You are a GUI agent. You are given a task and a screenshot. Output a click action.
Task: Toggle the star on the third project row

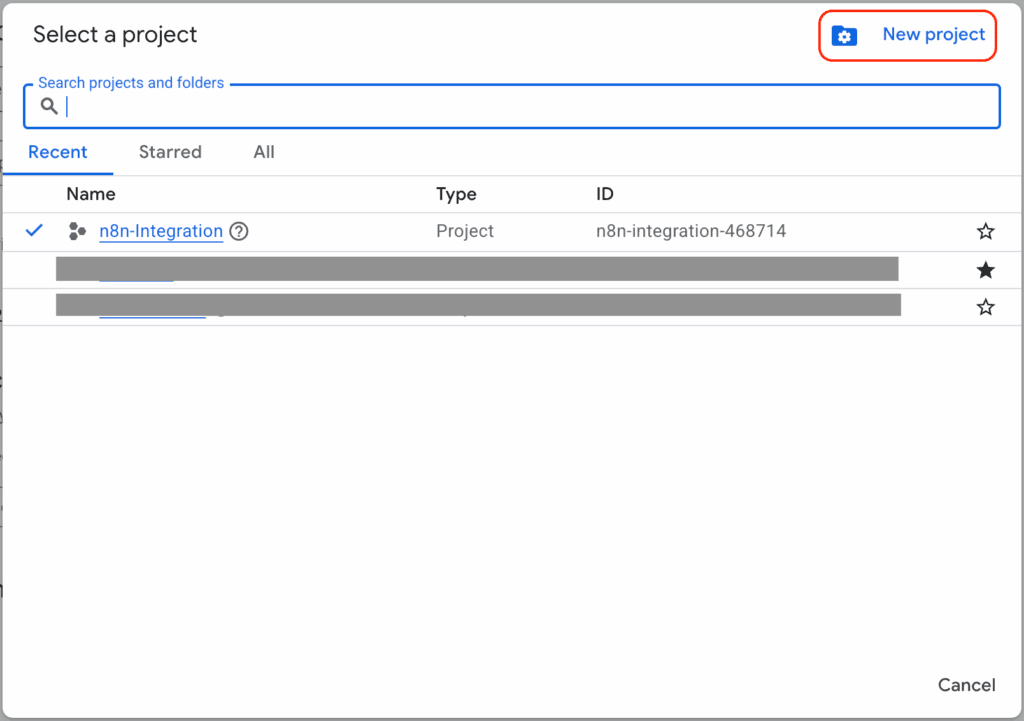coord(986,307)
